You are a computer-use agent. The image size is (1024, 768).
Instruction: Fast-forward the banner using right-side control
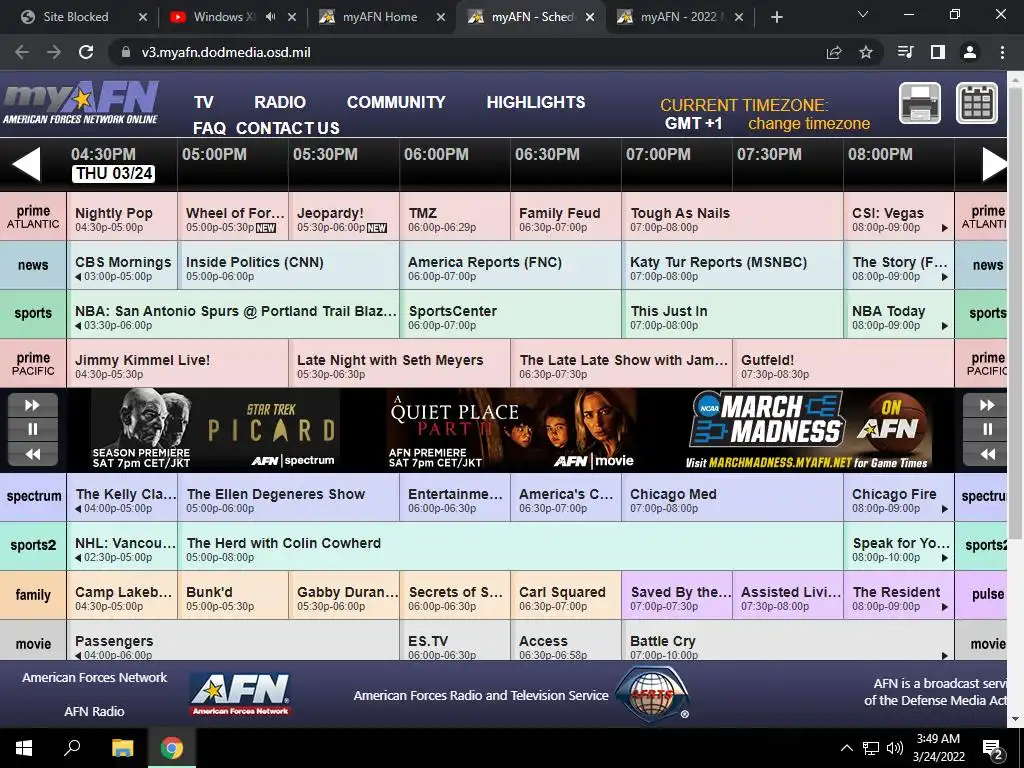987,405
